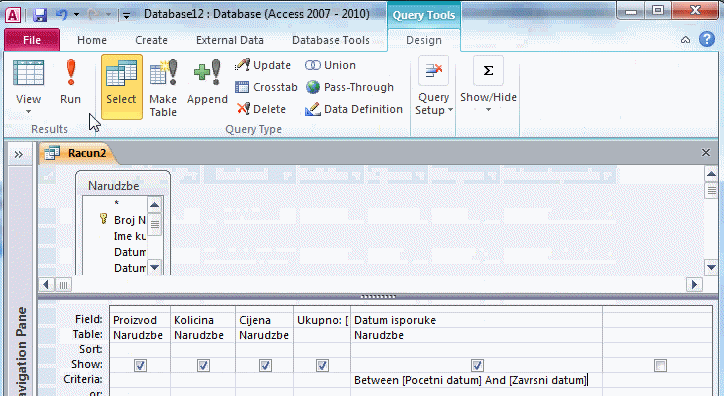Select the asterisk field in Narudzbe table
724x396 pixels.
pyautogui.click(x=115, y=204)
